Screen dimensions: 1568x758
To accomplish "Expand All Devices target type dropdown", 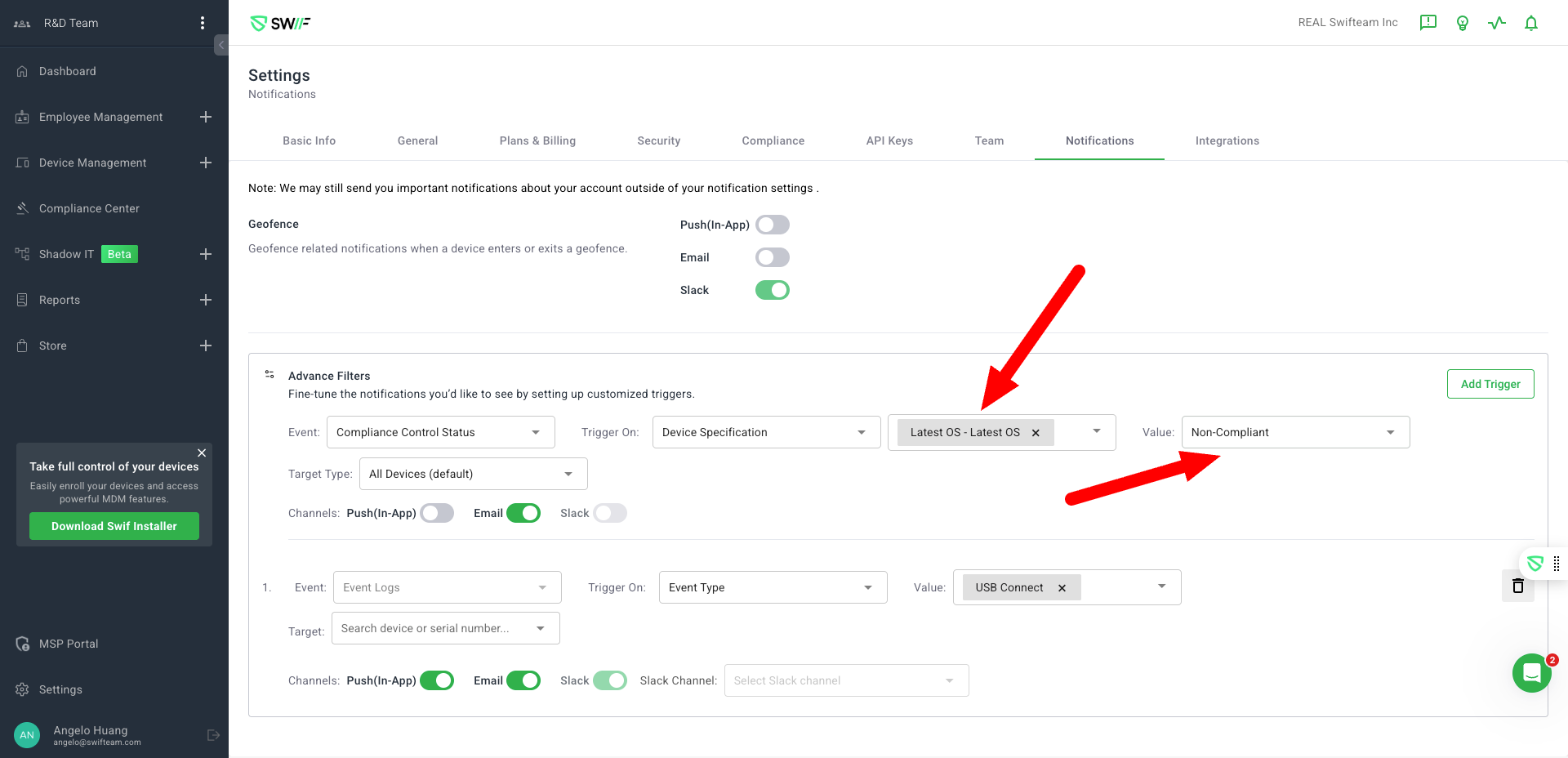I will coord(473,474).
